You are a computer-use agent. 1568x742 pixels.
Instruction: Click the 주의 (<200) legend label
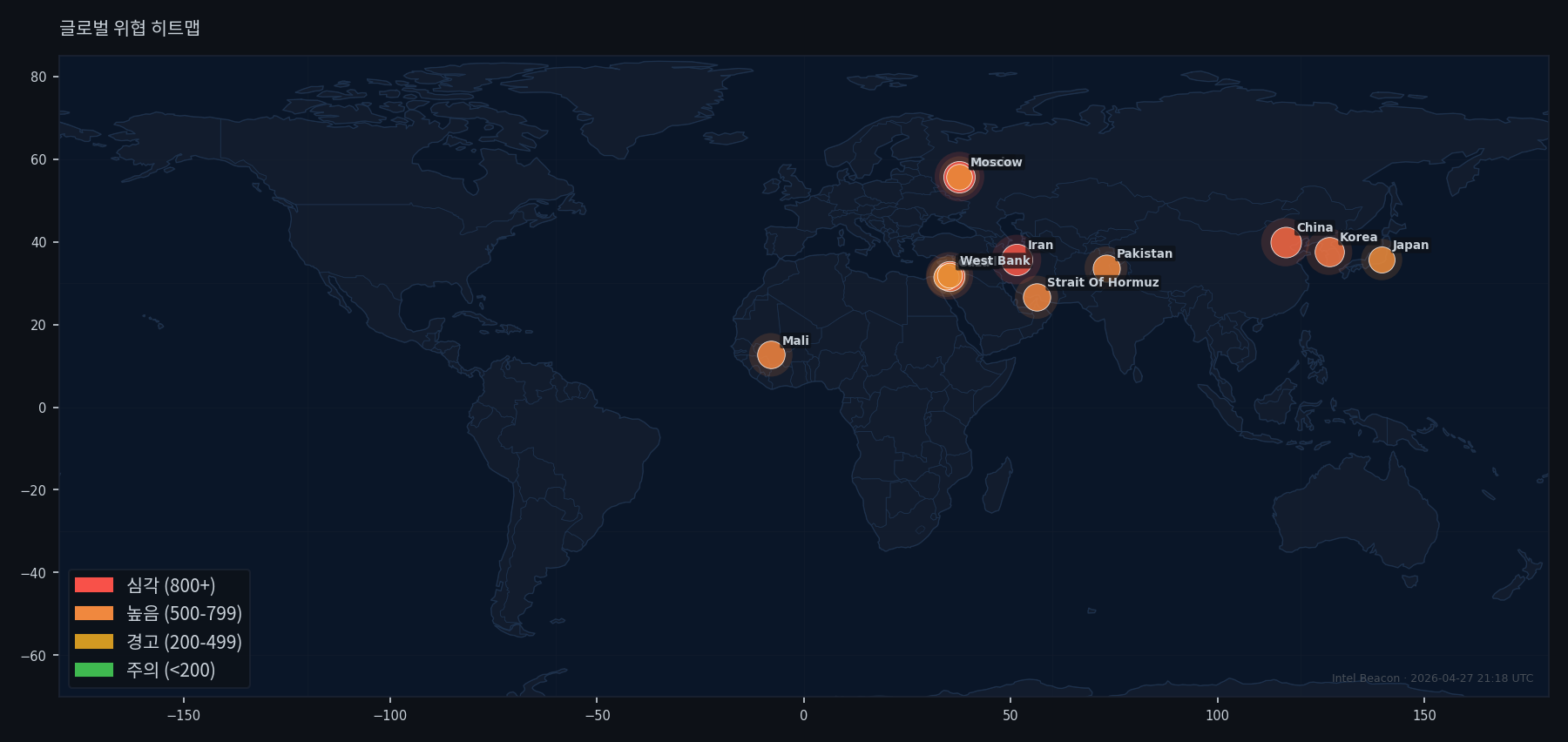click(171, 670)
